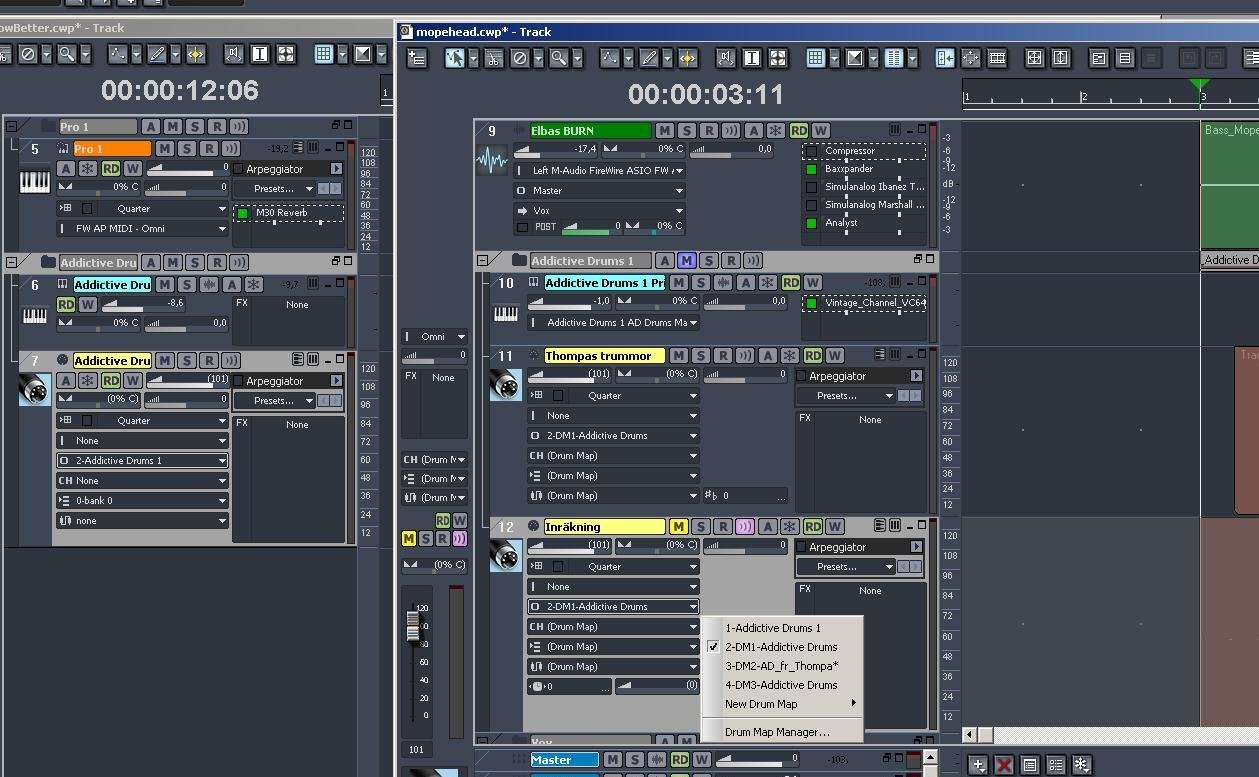The width and height of the screenshot is (1259, 777).
Task: Click the Thompas trummor track name field
Action: pos(603,355)
